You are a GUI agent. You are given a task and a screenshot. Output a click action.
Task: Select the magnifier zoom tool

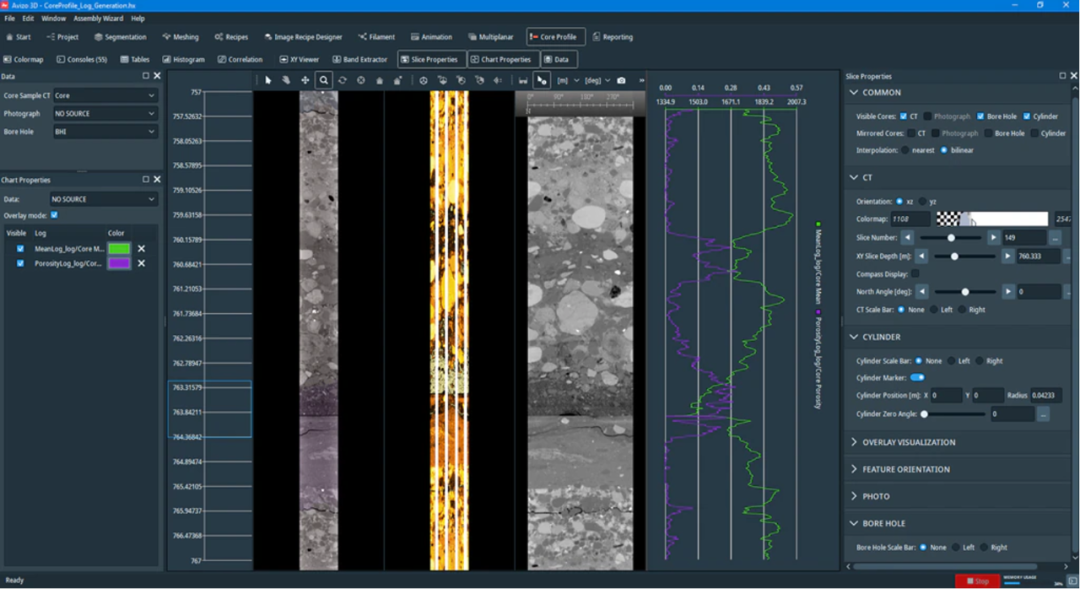(324, 80)
